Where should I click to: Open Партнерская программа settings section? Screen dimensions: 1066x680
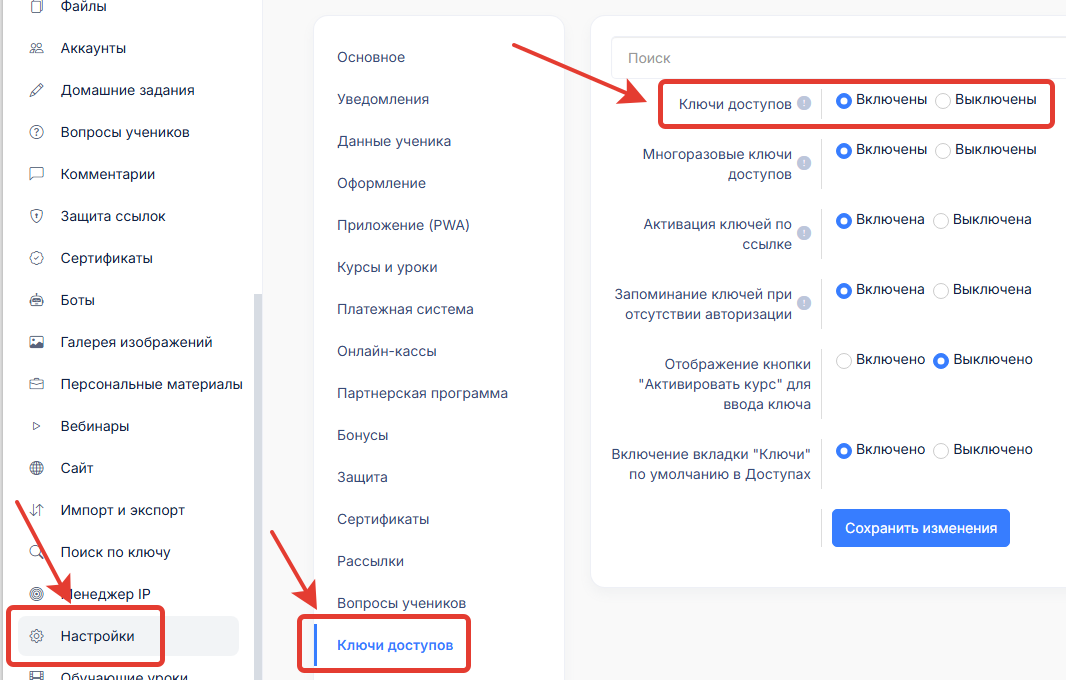(x=422, y=393)
